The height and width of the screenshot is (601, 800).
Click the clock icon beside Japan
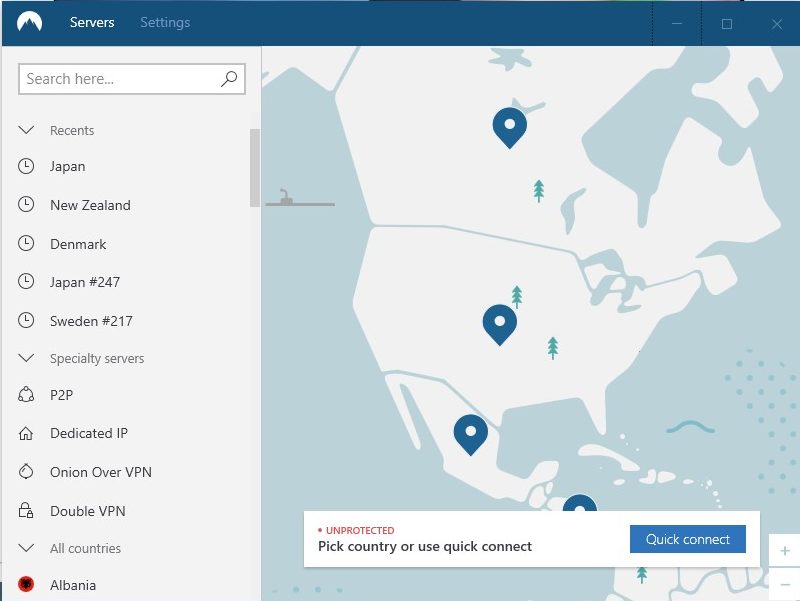point(26,166)
